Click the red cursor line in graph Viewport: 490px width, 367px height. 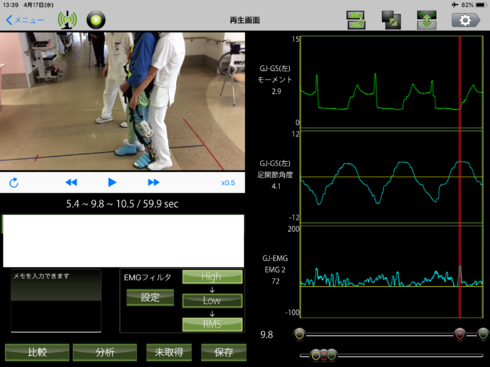(x=460, y=177)
